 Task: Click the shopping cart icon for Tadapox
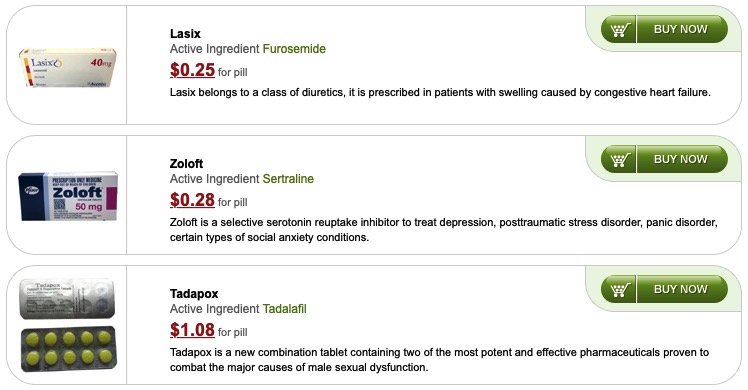tap(618, 289)
